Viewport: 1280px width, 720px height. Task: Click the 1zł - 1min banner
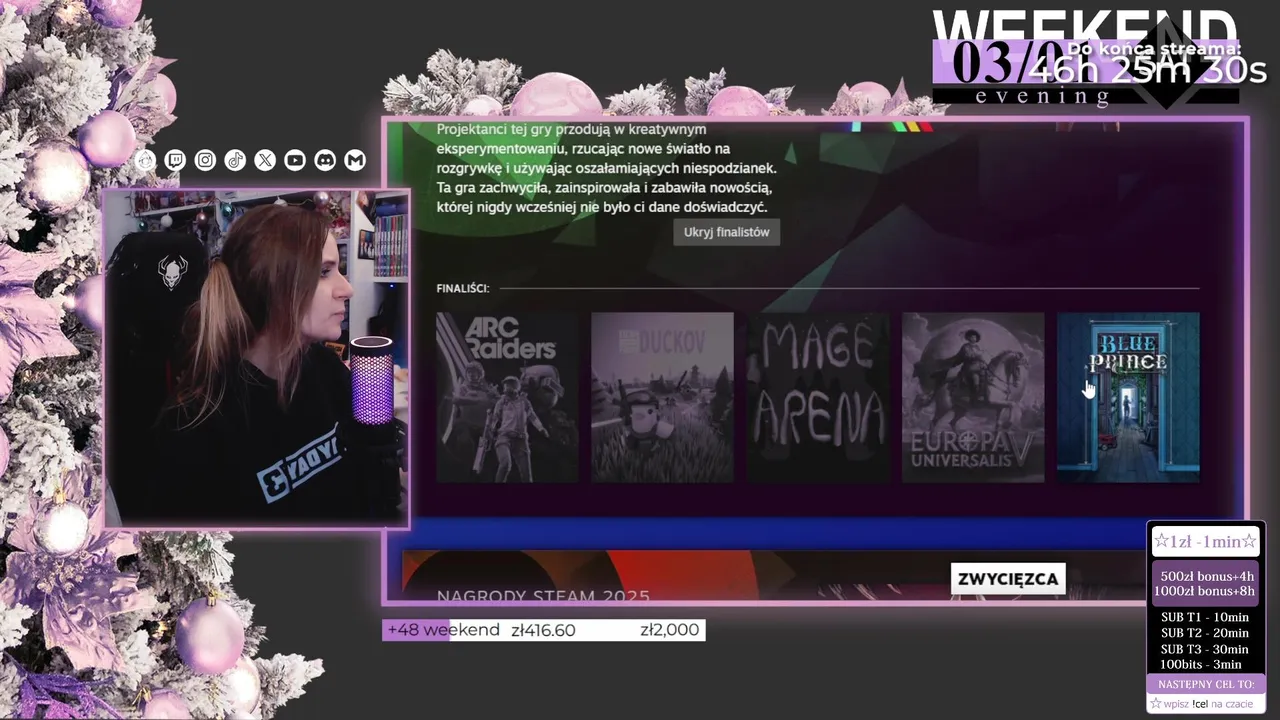click(1205, 541)
